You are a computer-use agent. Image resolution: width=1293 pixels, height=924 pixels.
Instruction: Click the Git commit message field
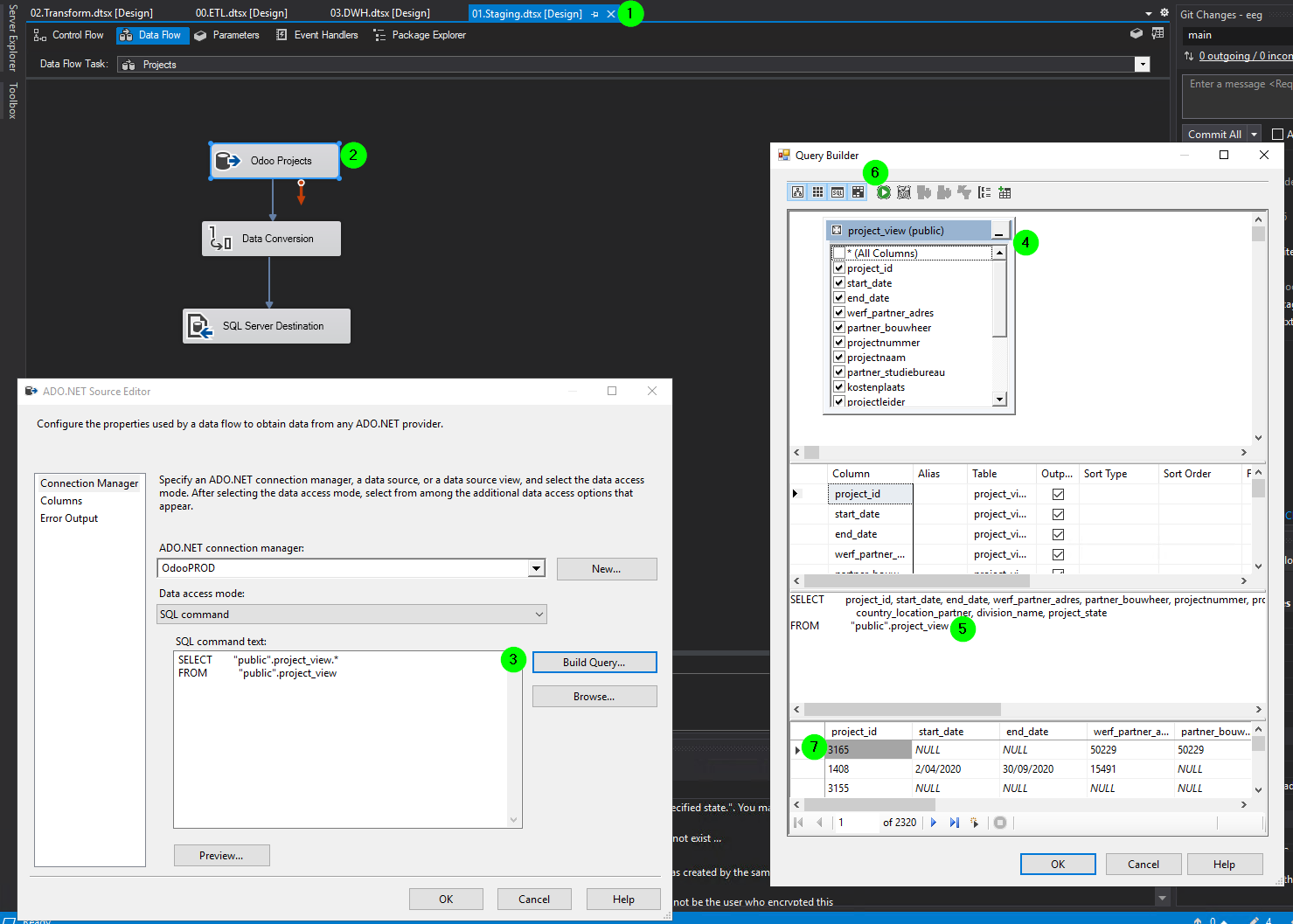point(1238,96)
